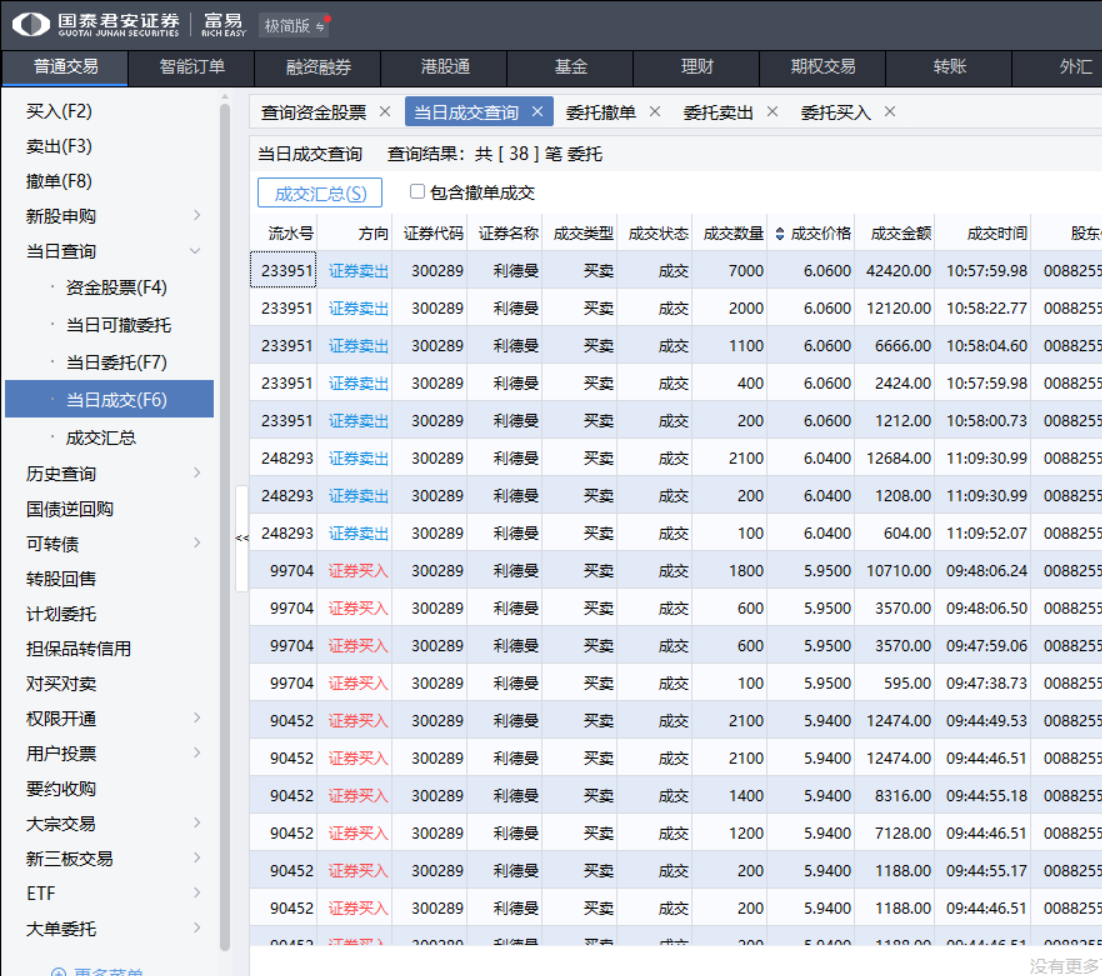Image resolution: width=1102 pixels, height=976 pixels.
Task: Select 当日委托(F7) in the sidebar tree
Action: 116,362
